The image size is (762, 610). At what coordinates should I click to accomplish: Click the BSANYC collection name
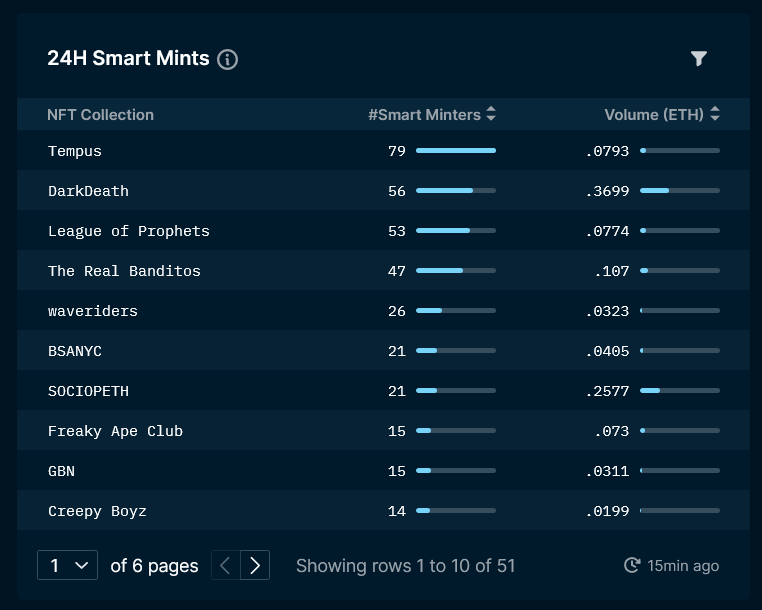[75, 351]
